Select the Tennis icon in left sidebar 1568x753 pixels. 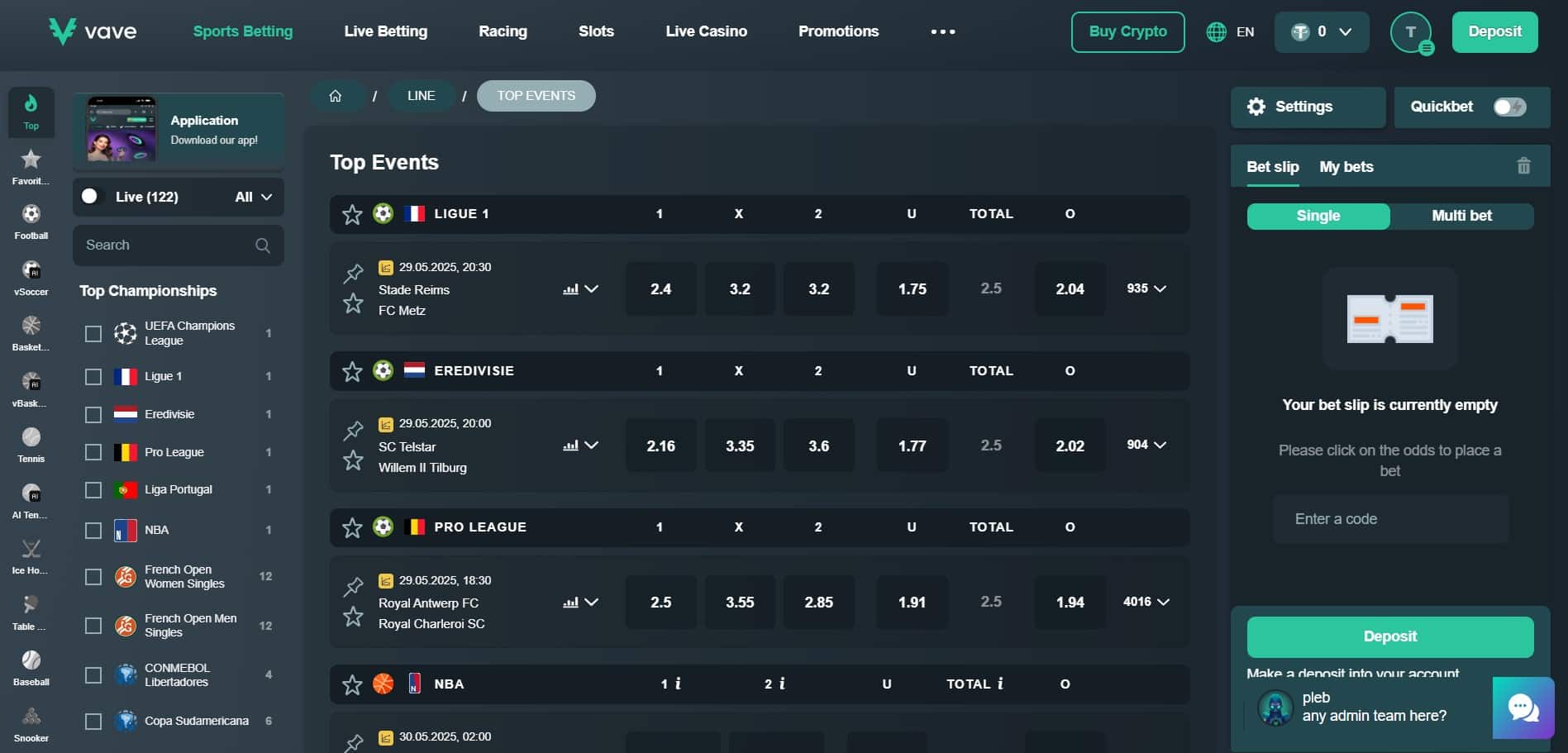coord(31,444)
